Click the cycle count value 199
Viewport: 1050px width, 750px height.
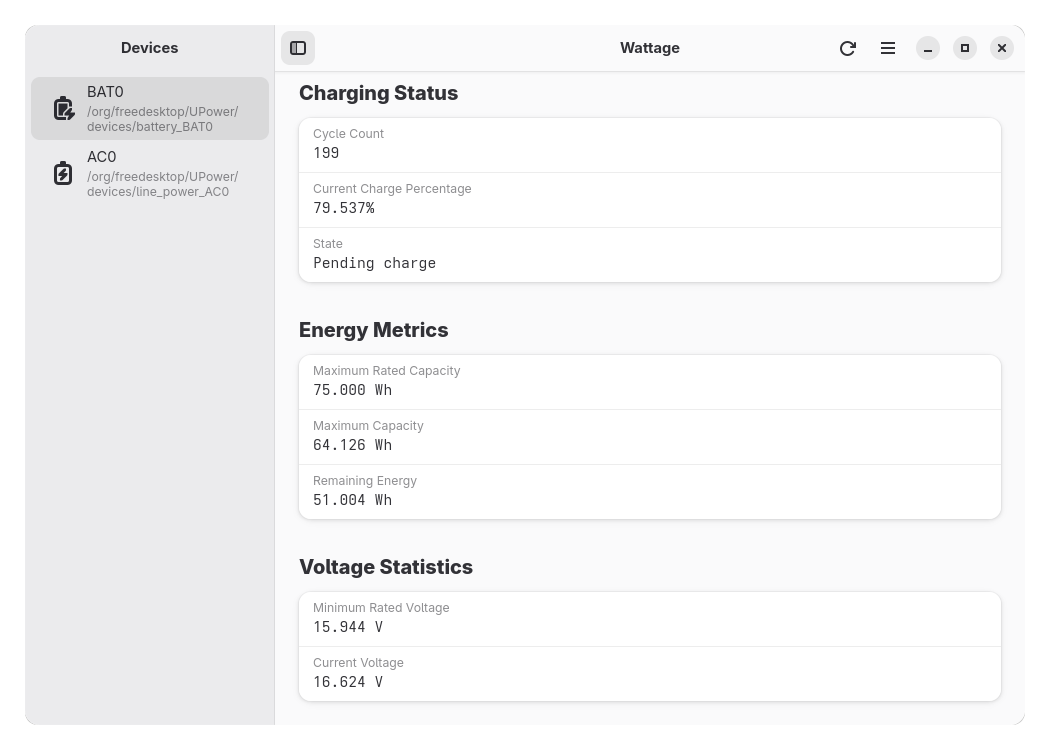point(326,153)
